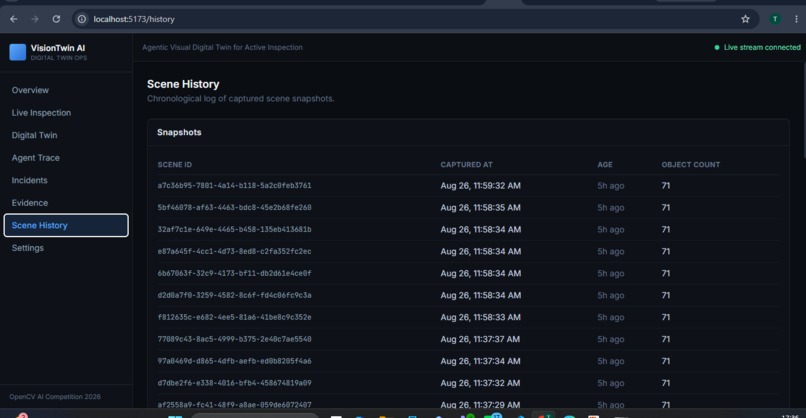Open the Chrome three-dot menu

pos(796,19)
